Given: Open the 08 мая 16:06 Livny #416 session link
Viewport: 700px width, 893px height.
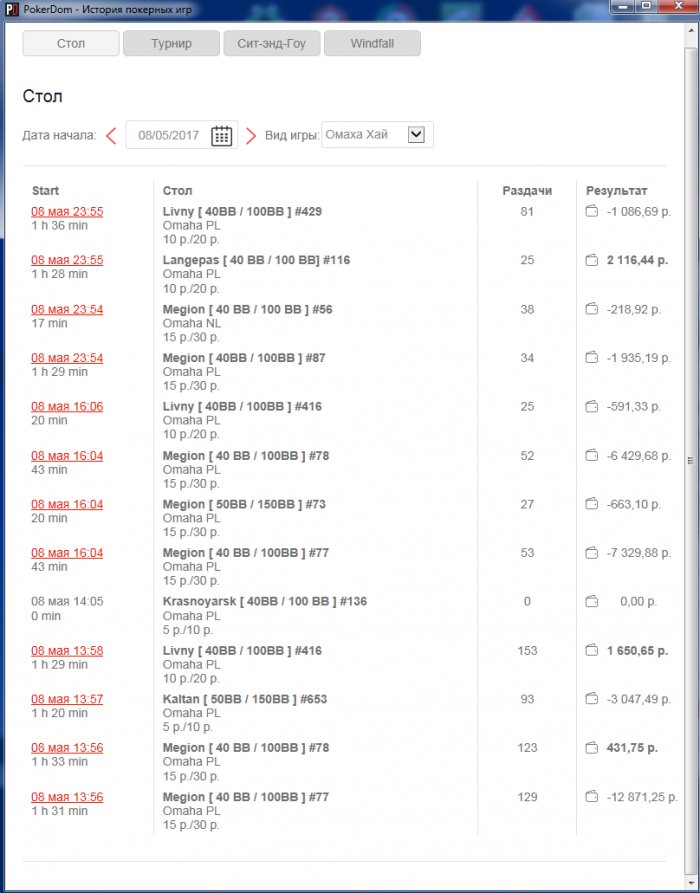Looking at the screenshot, I should (x=67, y=407).
